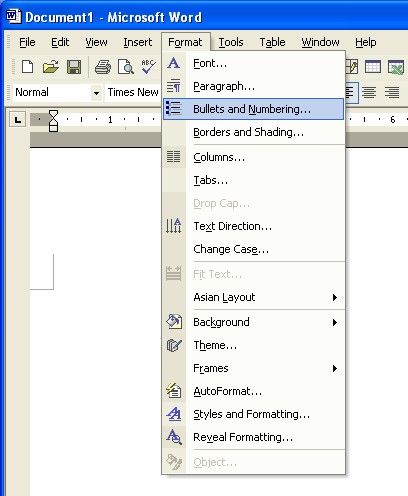Click the Insert Excel Worksheet icon
This screenshot has height=496, width=408.
pyautogui.click(x=396, y=67)
